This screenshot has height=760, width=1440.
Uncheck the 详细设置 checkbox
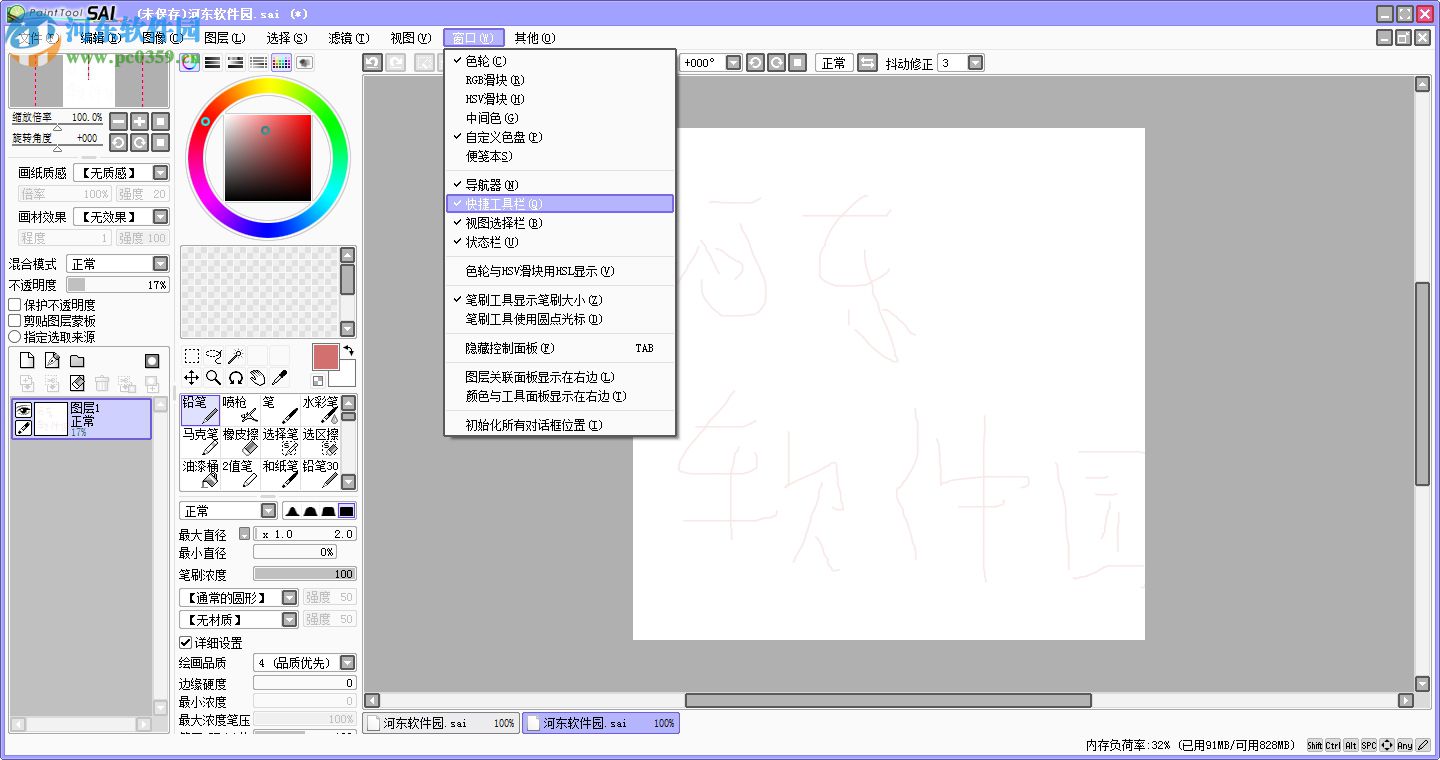185,643
